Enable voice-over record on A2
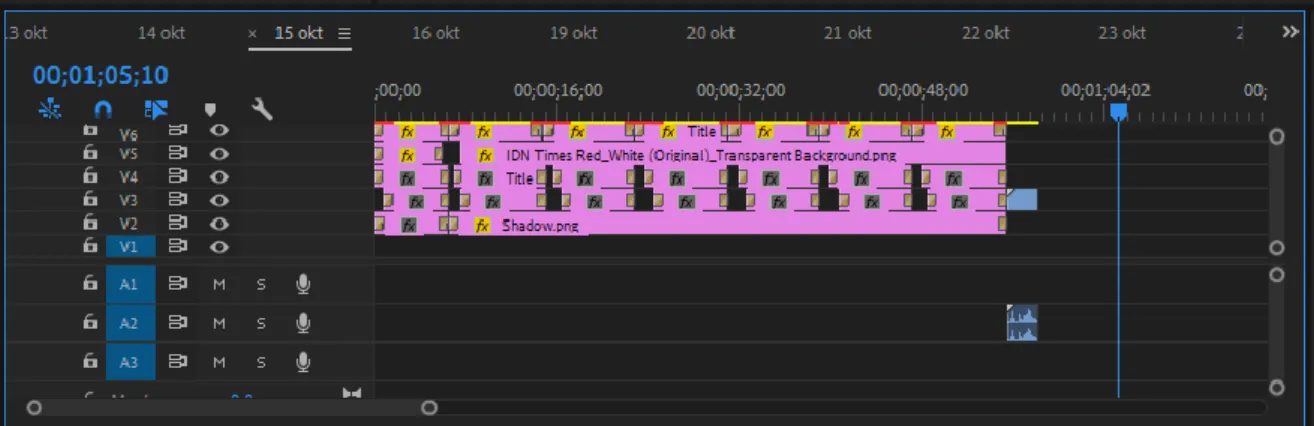The width and height of the screenshot is (1314, 426). (x=303, y=323)
